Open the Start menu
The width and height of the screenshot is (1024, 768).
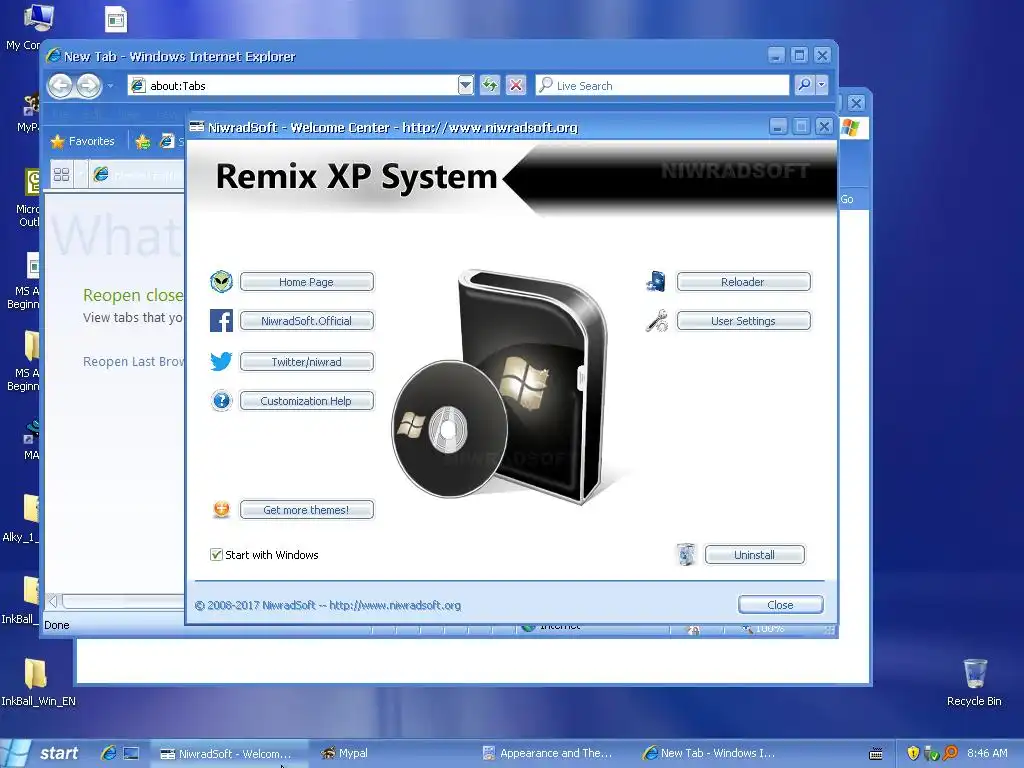pyautogui.click(x=43, y=753)
